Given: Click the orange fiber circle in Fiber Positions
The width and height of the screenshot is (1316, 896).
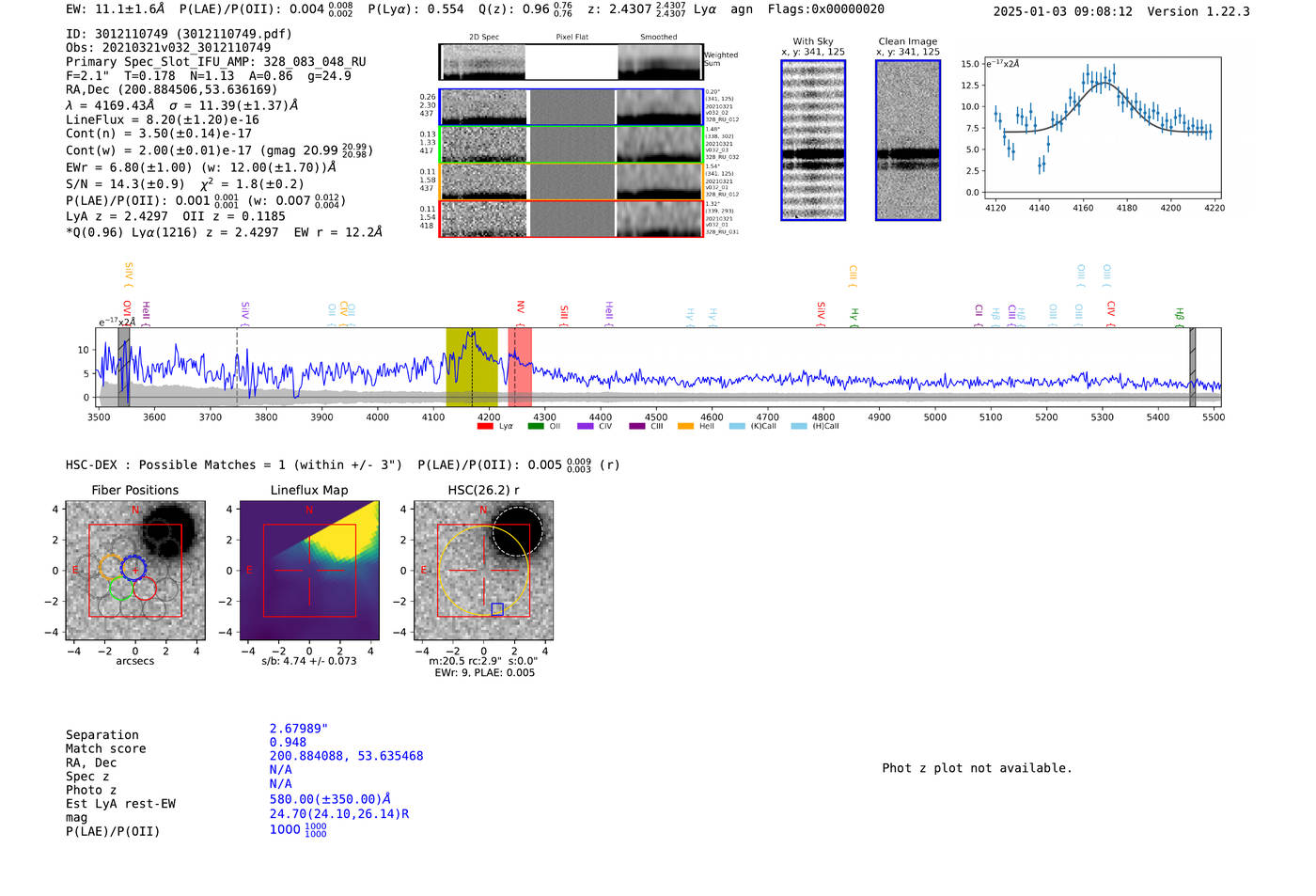Looking at the screenshot, I should pyautogui.click(x=111, y=567).
